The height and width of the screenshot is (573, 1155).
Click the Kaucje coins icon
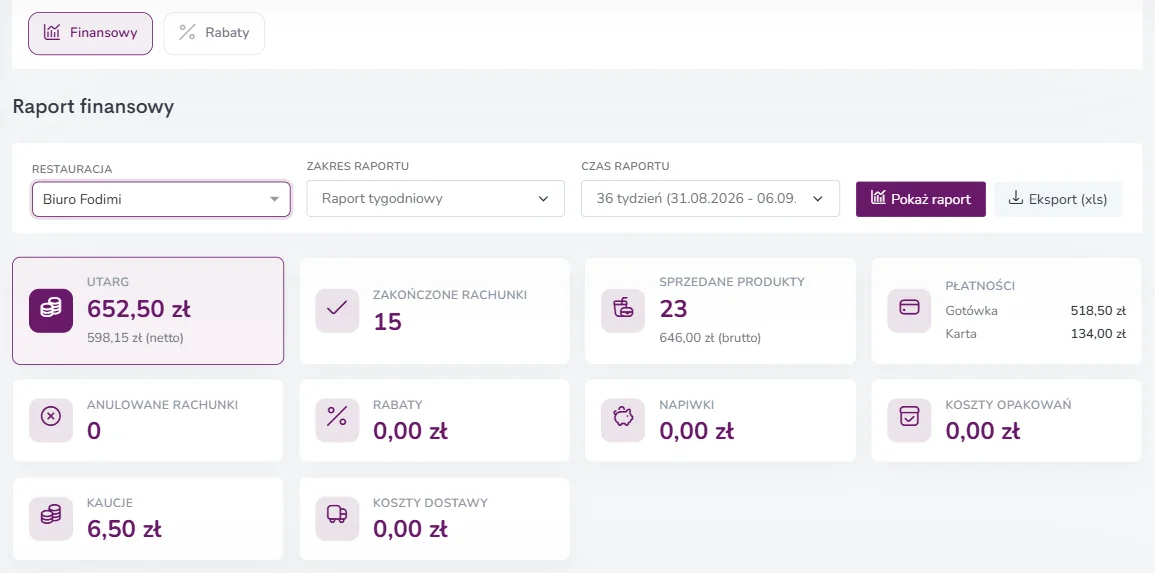[51, 518]
